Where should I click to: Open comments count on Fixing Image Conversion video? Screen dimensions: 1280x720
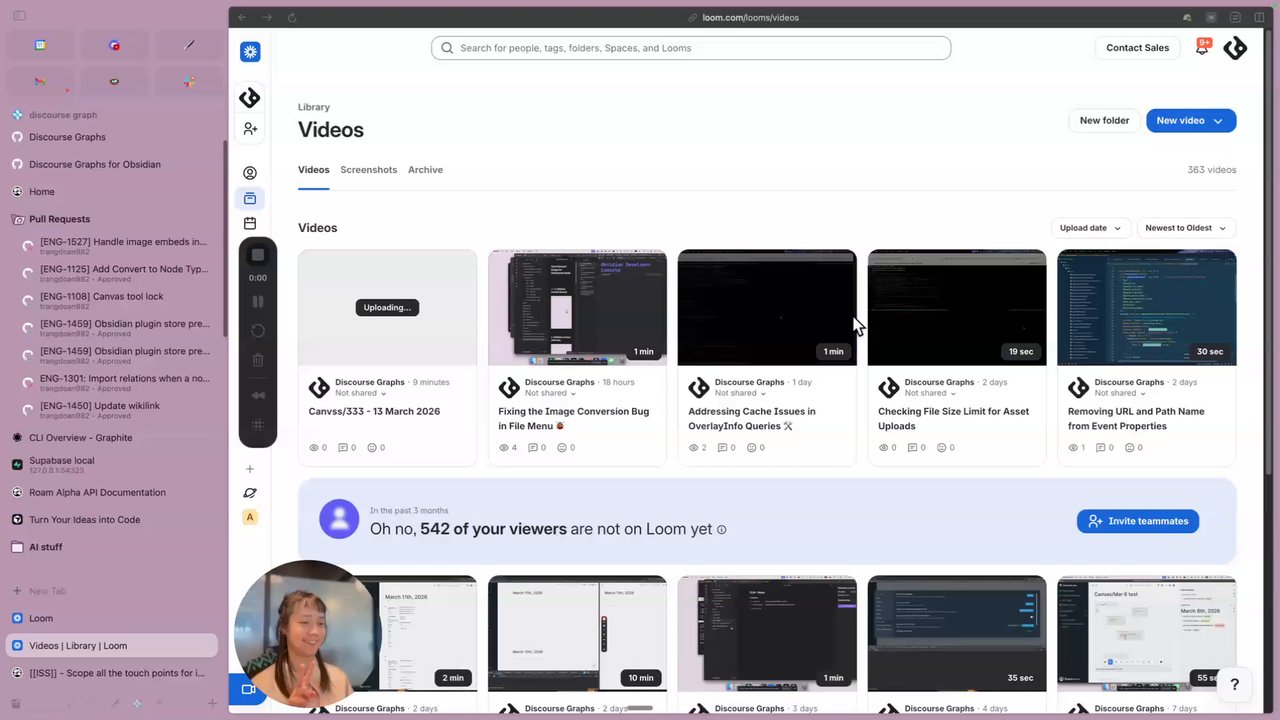click(x=537, y=448)
